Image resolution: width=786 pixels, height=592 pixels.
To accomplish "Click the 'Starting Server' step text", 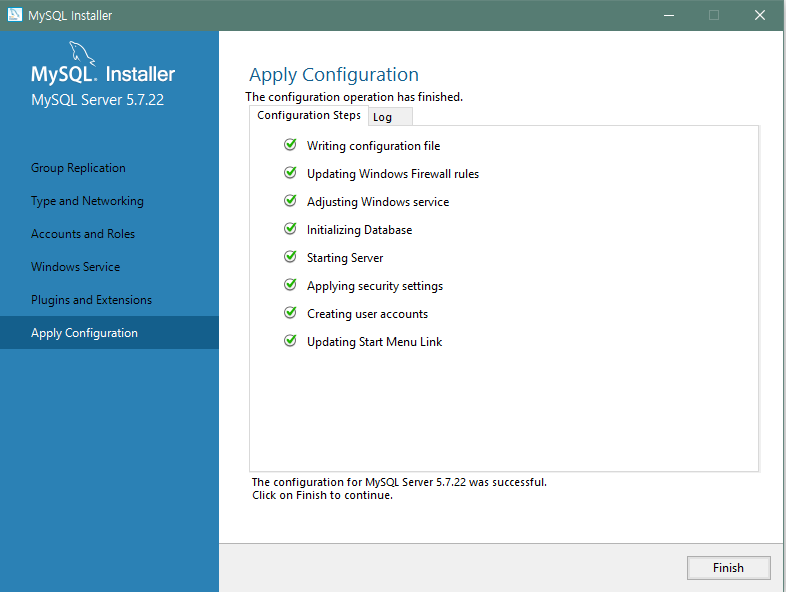I will 345,258.
